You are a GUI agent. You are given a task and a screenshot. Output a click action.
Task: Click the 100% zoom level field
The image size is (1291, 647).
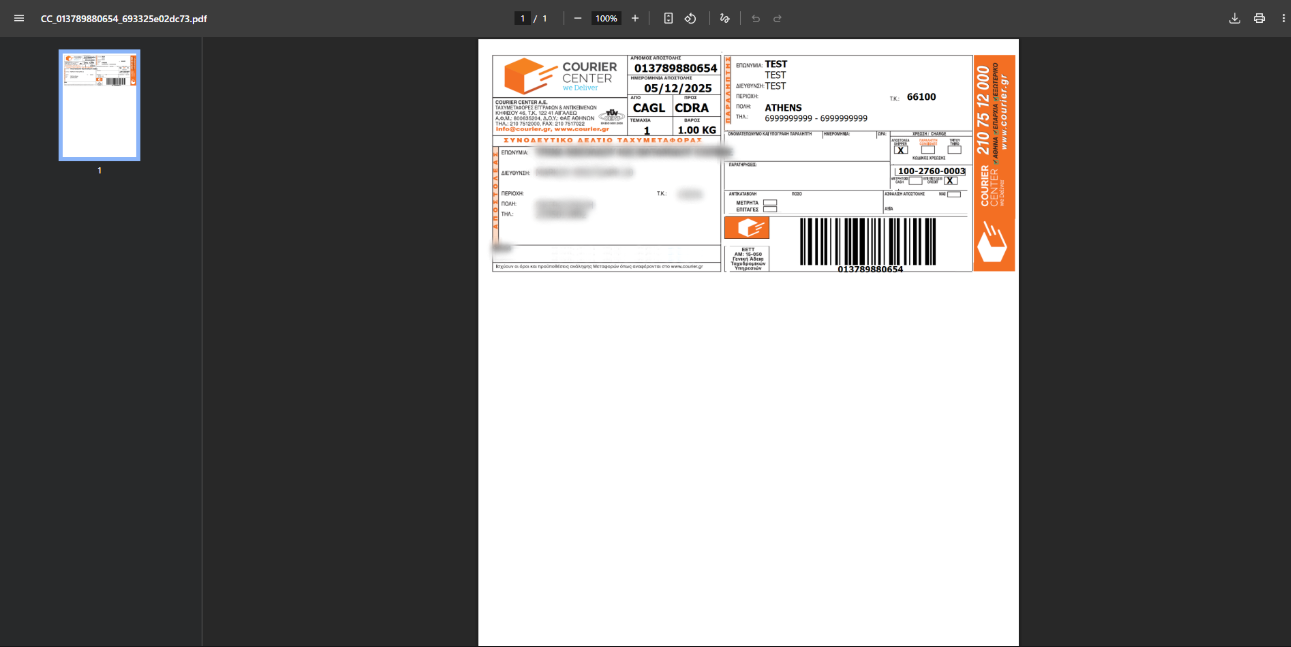point(606,18)
